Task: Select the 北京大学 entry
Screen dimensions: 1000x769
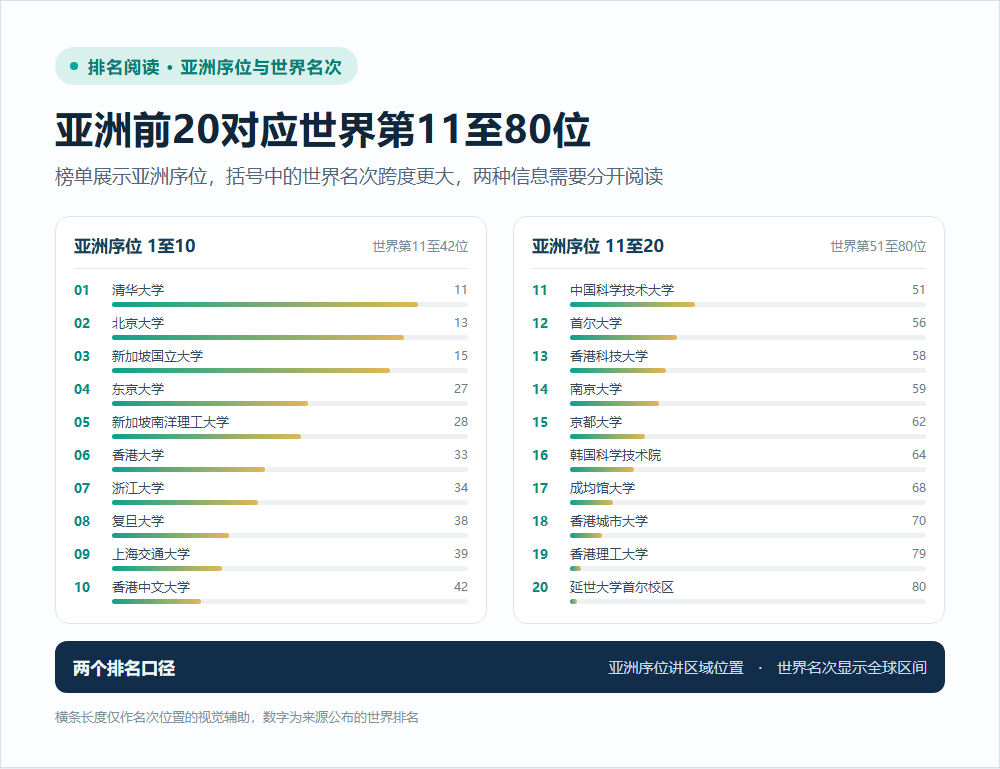Action: pos(271,329)
